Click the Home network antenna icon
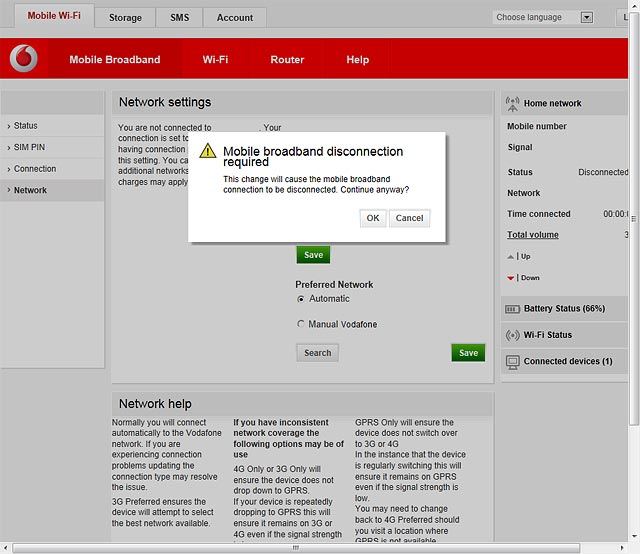Image resolution: width=640 pixels, height=554 pixels. click(512, 104)
